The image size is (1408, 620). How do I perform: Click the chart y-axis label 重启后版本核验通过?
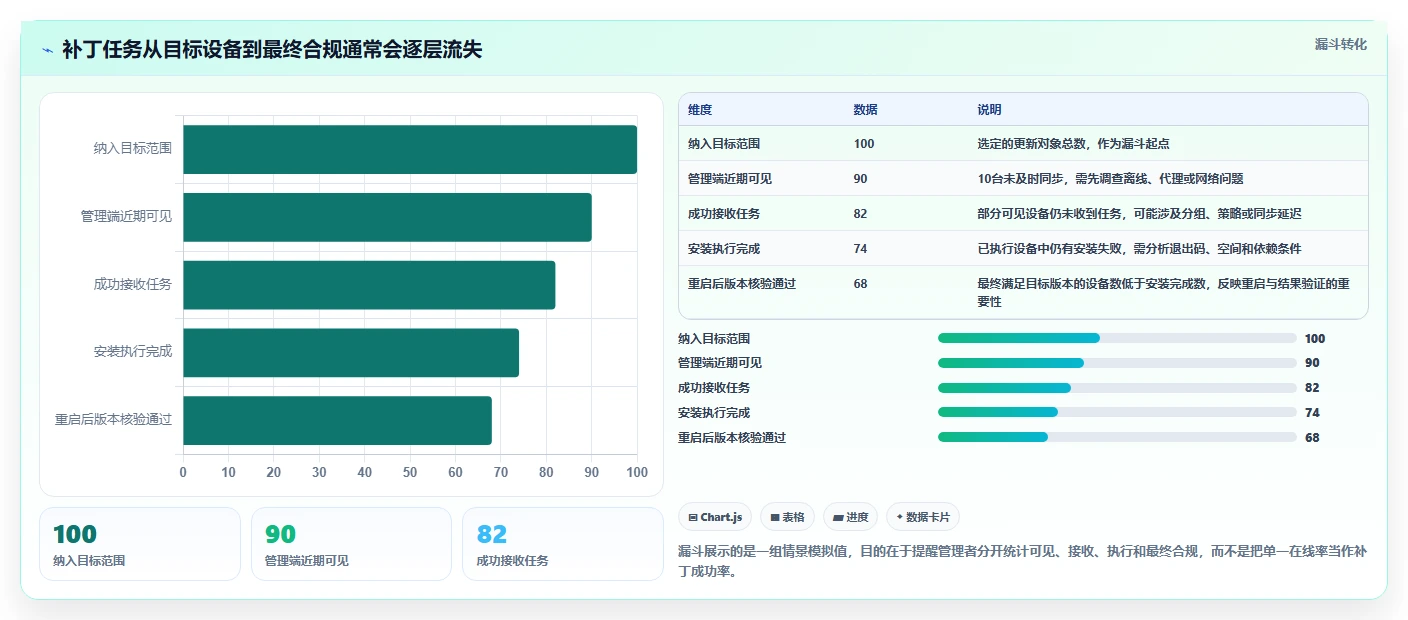(113, 419)
